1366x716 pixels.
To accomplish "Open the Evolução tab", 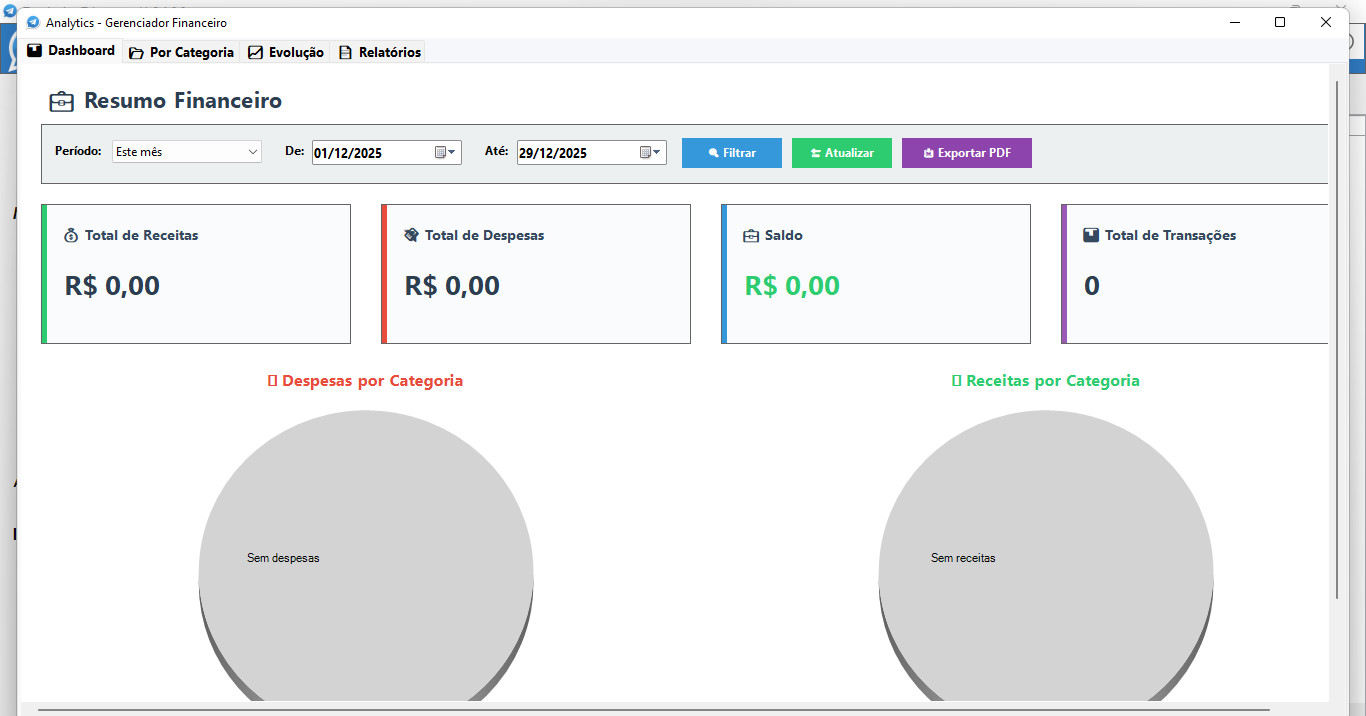I will pos(286,52).
